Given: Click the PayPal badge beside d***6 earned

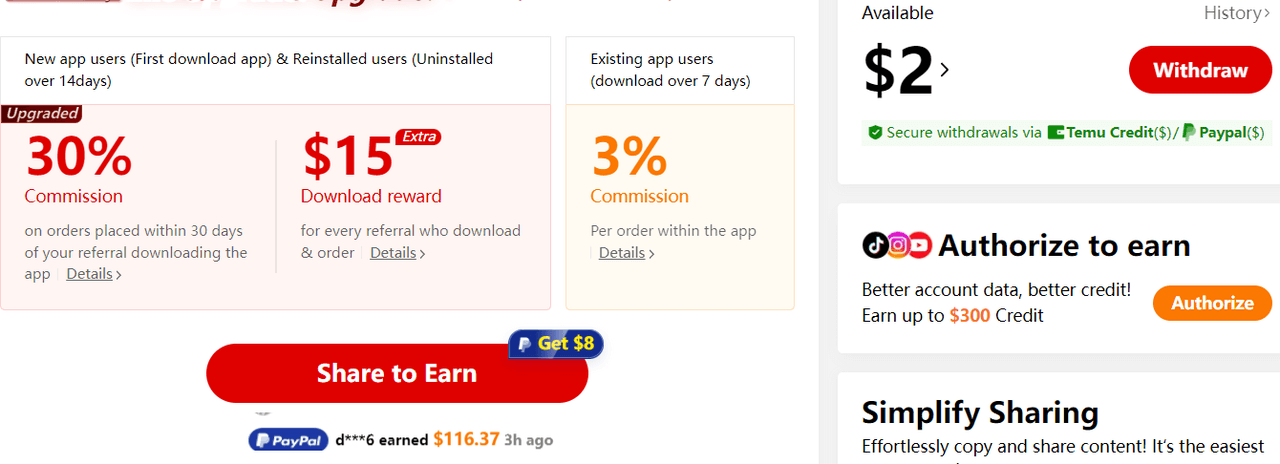Looking at the screenshot, I should [289, 440].
